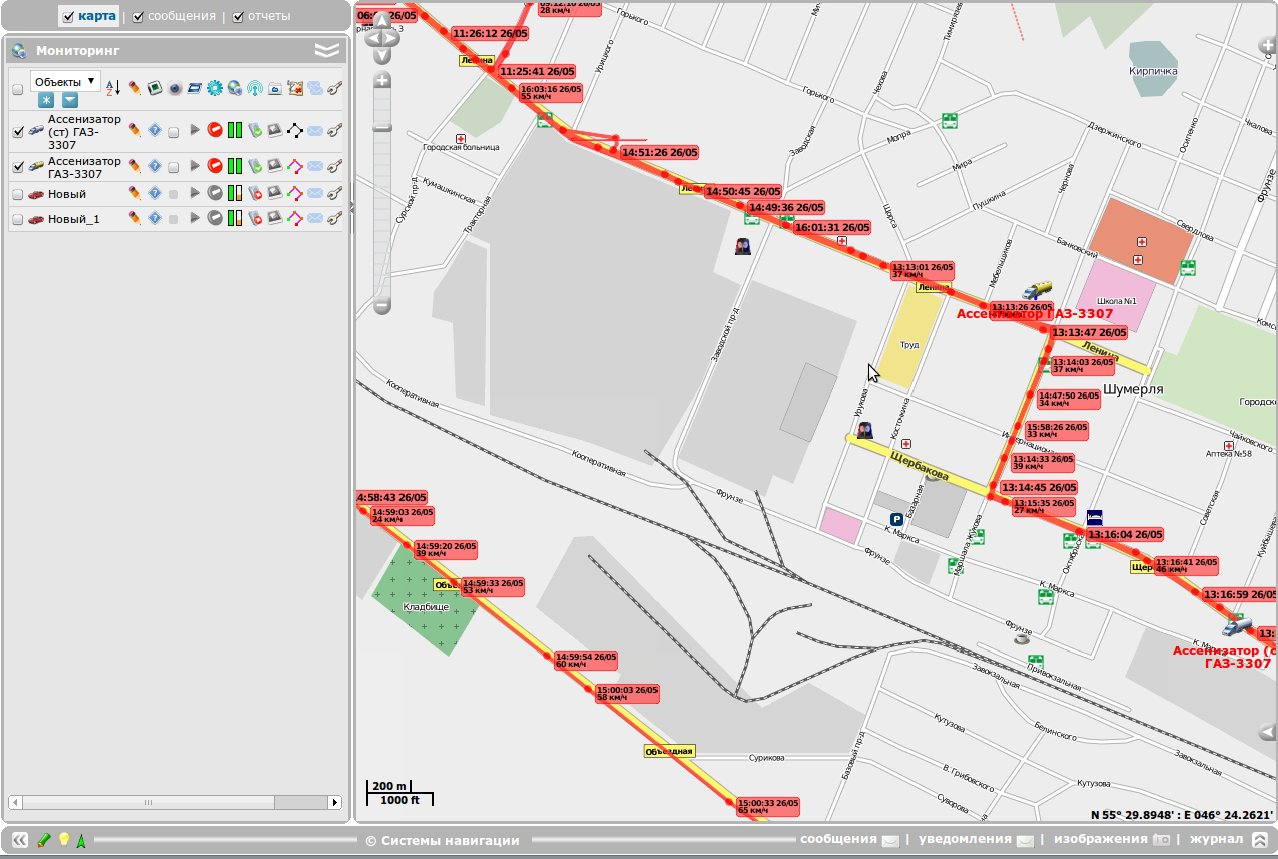The image size is (1278, 859).
Task: Check the Новый object checkbox
Action: click(17, 194)
